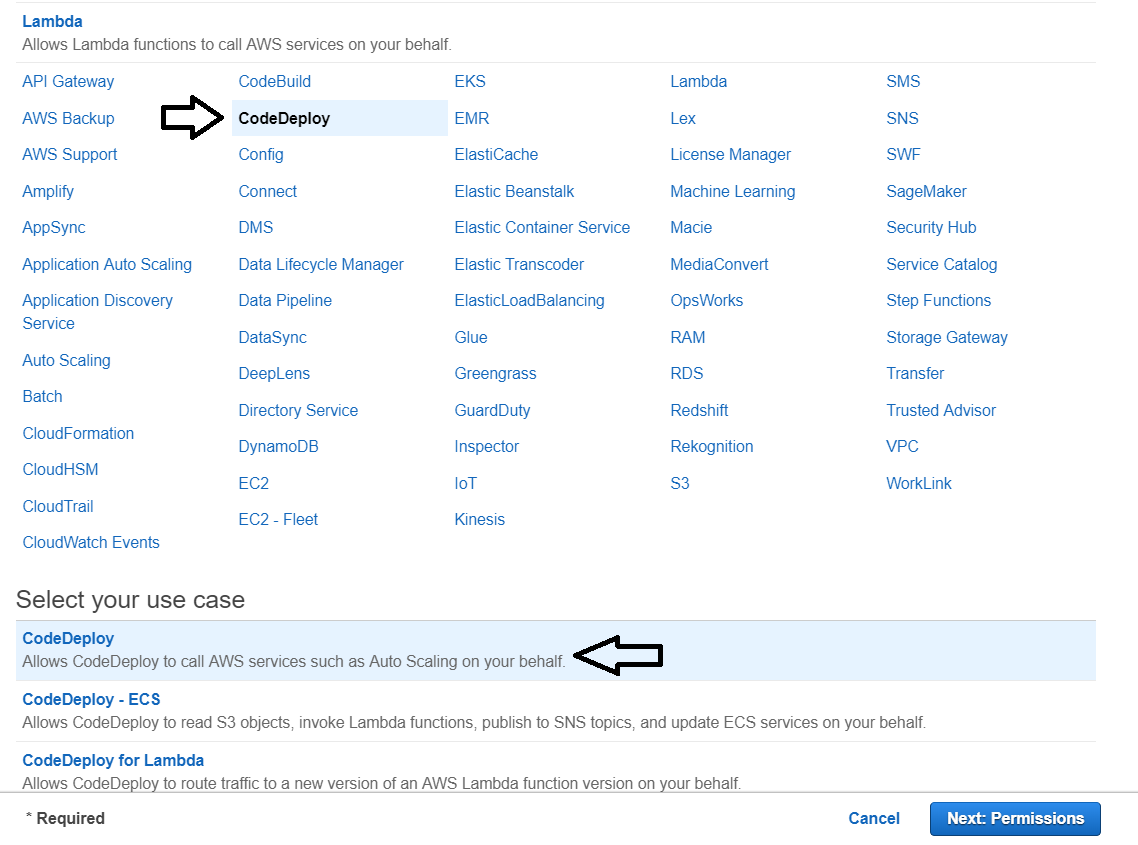Open the API Gateway service option
Viewport: 1138px width, 845px height.
click(68, 81)
